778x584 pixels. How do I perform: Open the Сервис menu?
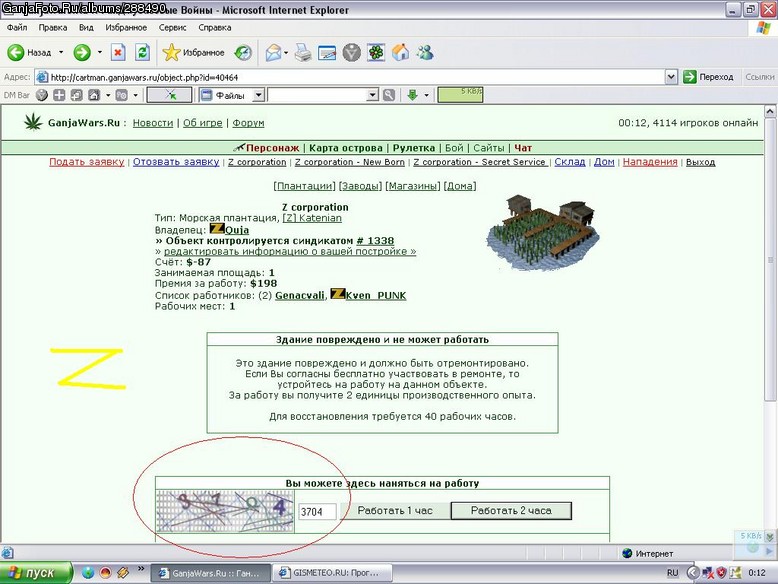172,27
